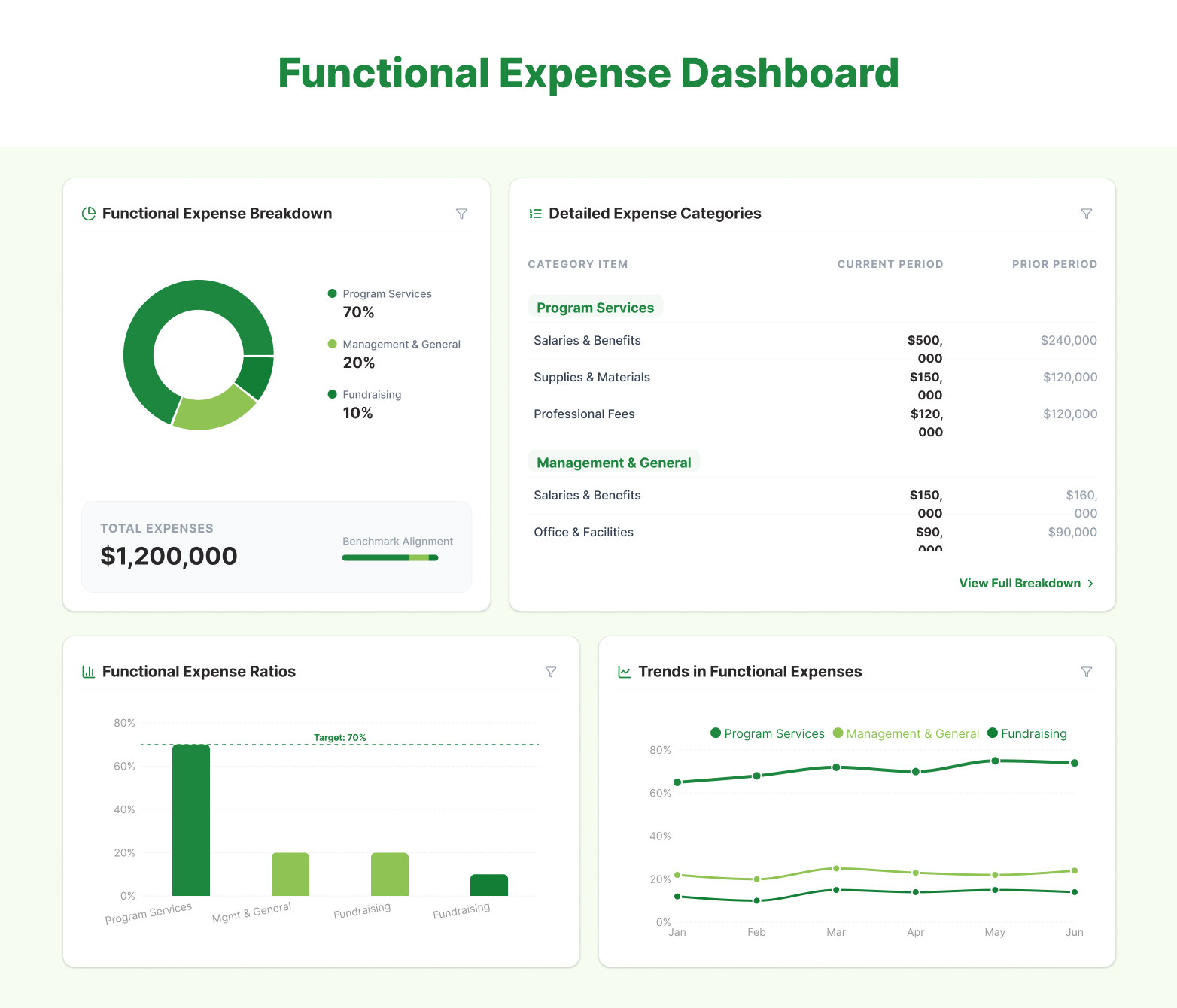
Task: Open the filter icon on Detailed Expense Categories
Action: [x=1087, y=214]
